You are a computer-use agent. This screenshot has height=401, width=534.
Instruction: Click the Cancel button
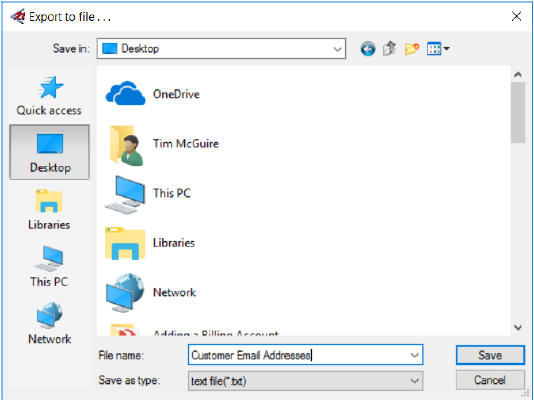[x=490, y=380]
